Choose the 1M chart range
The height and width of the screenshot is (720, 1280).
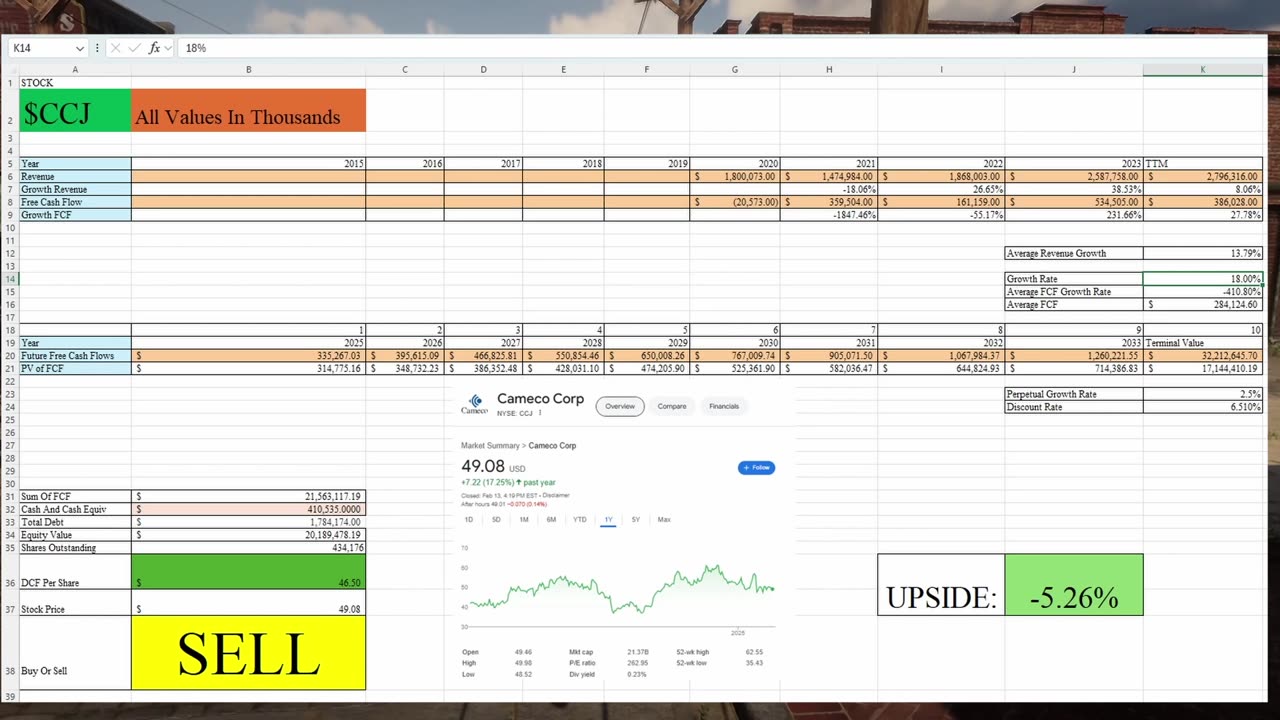click(524, 520)
